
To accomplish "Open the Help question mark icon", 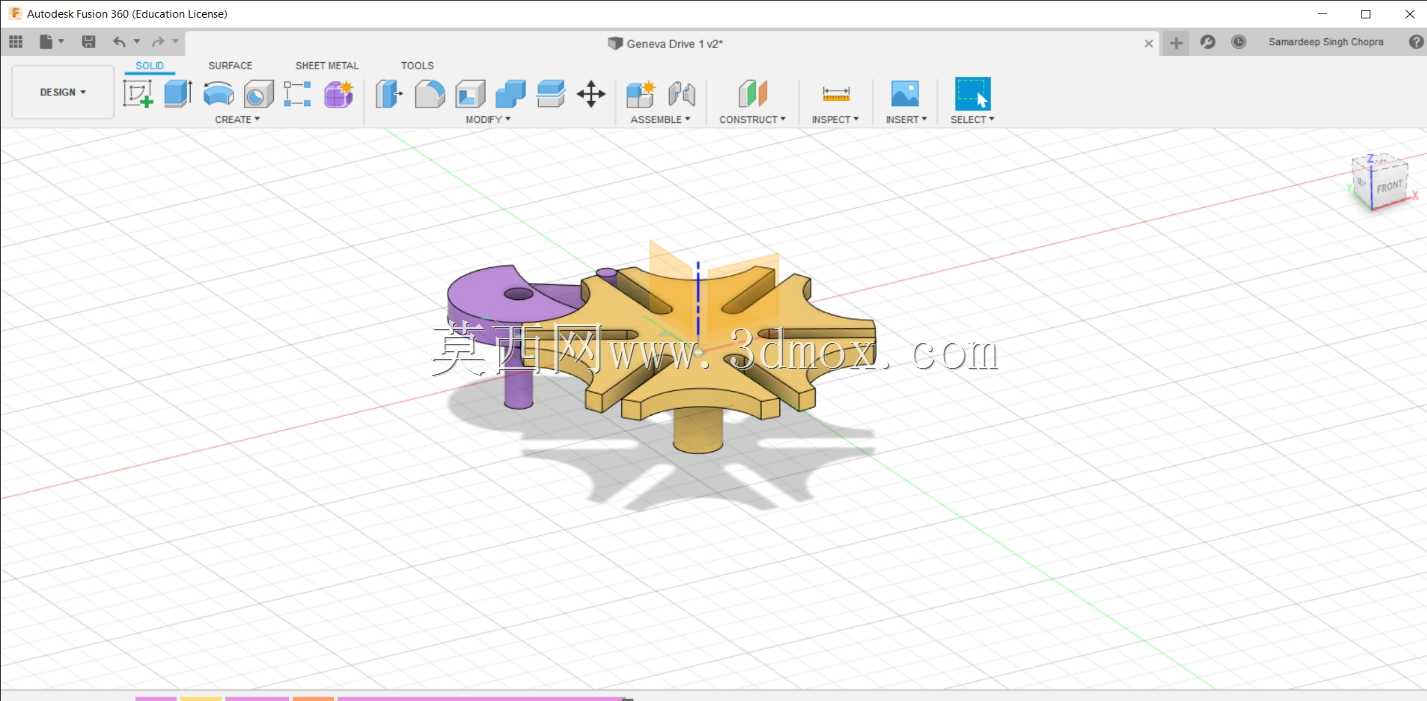I will click(1416, 42).
